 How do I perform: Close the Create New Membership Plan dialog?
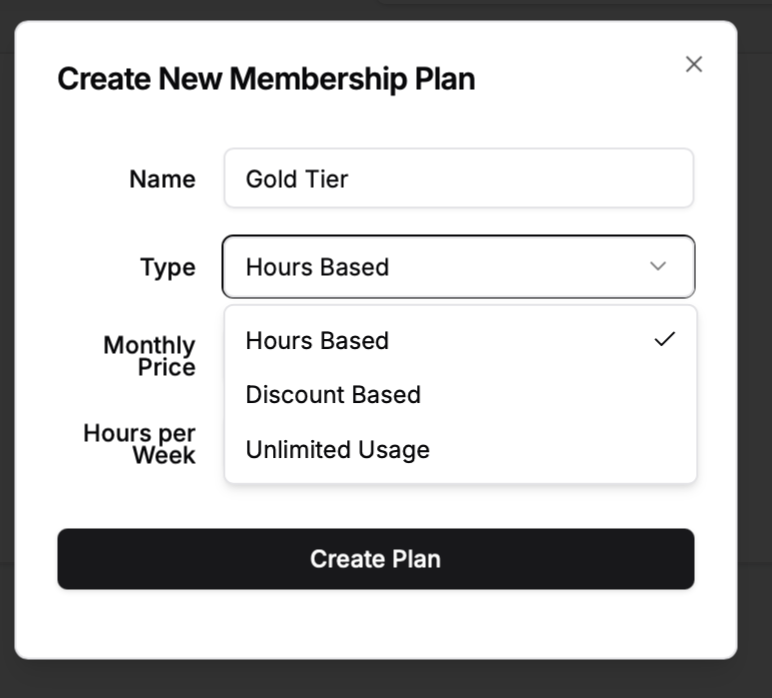(694, 65)
